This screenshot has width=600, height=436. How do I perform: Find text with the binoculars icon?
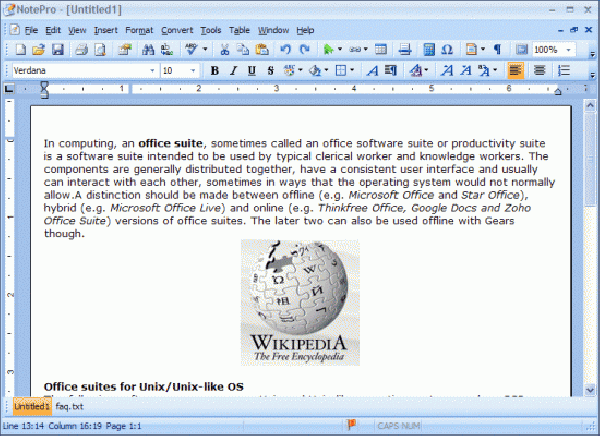coord(148,49)
